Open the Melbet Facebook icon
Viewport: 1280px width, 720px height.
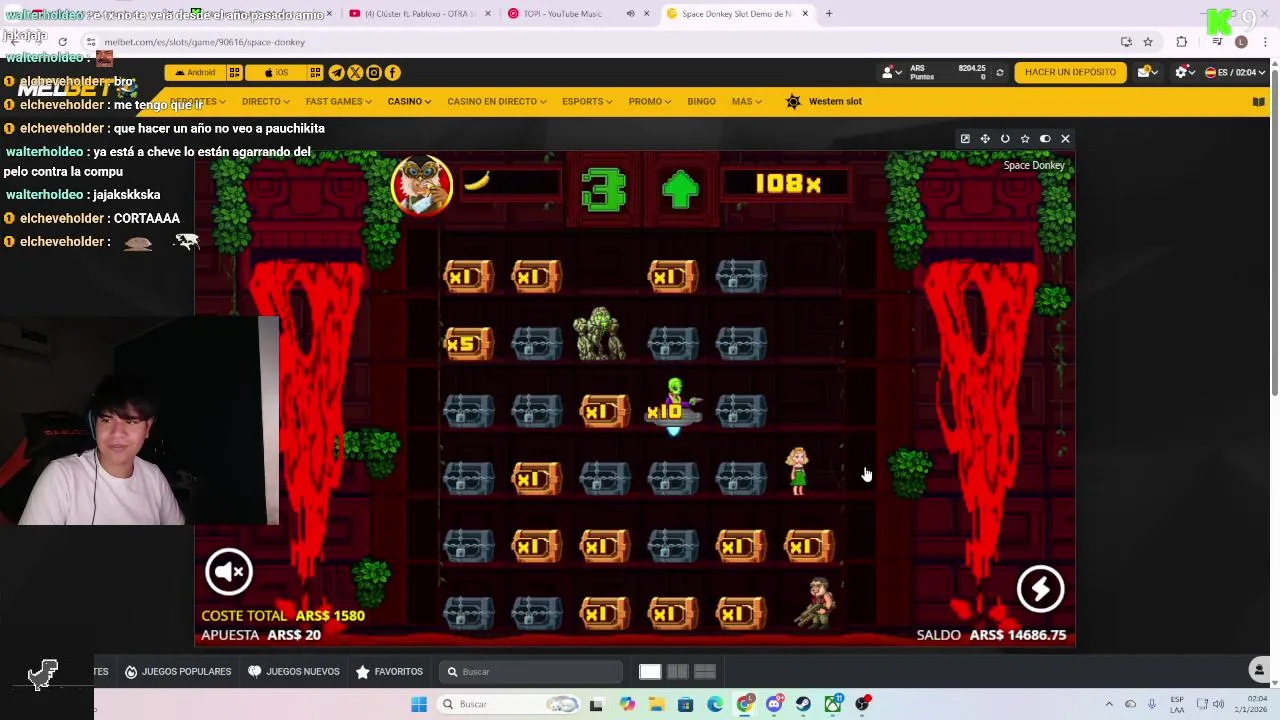click(x=393, y=72)
